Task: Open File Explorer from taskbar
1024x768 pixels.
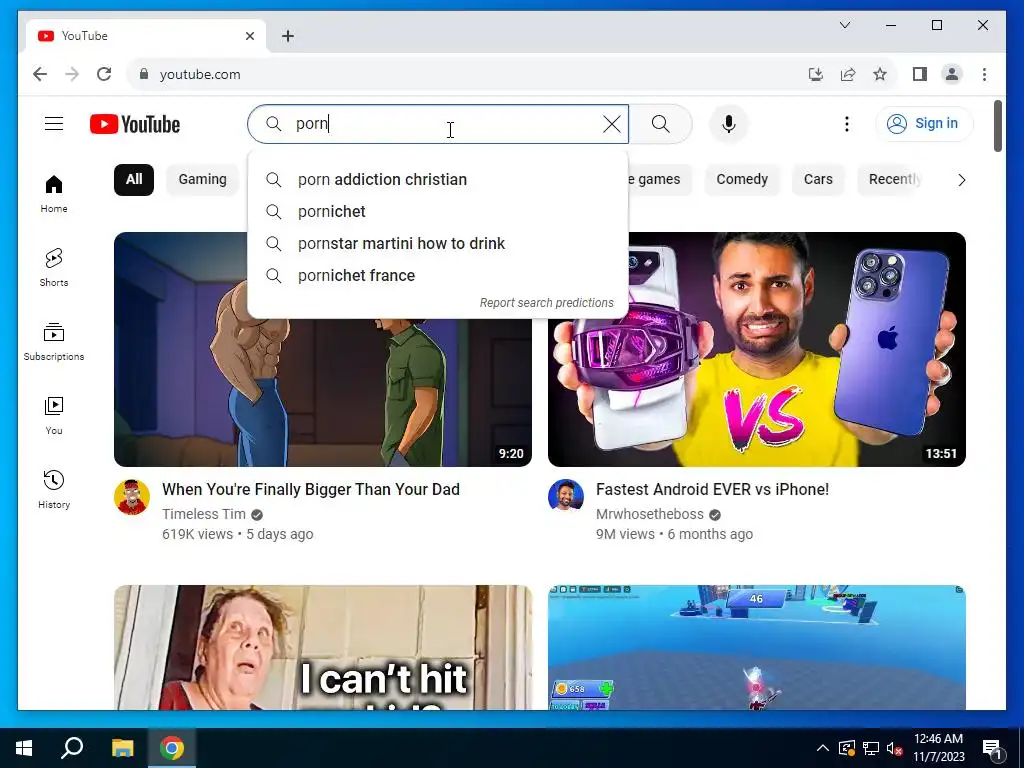Action: click(122, 748)
